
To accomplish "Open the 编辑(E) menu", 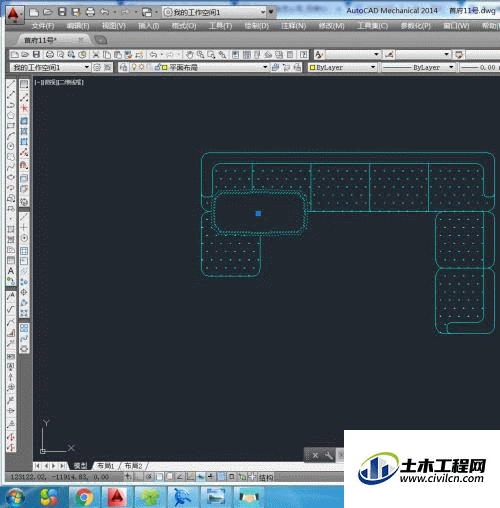I will point(78,26).
